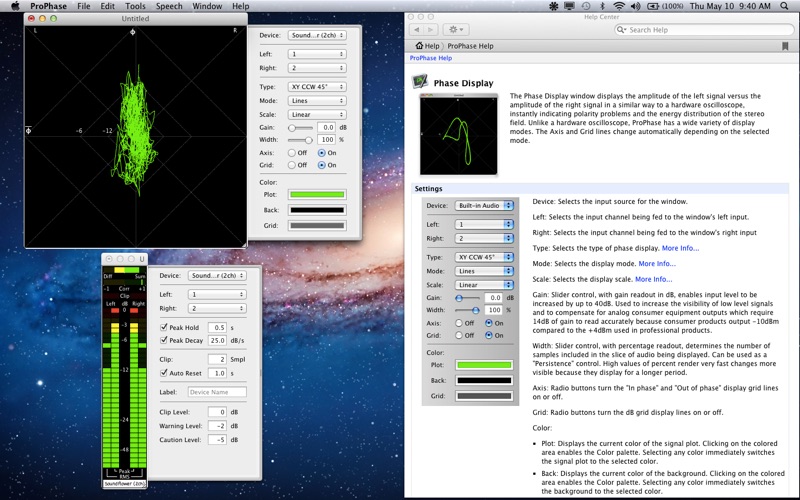Click the Help Center forward arrow
Screen dimensions: 800x500
[429, 30]
